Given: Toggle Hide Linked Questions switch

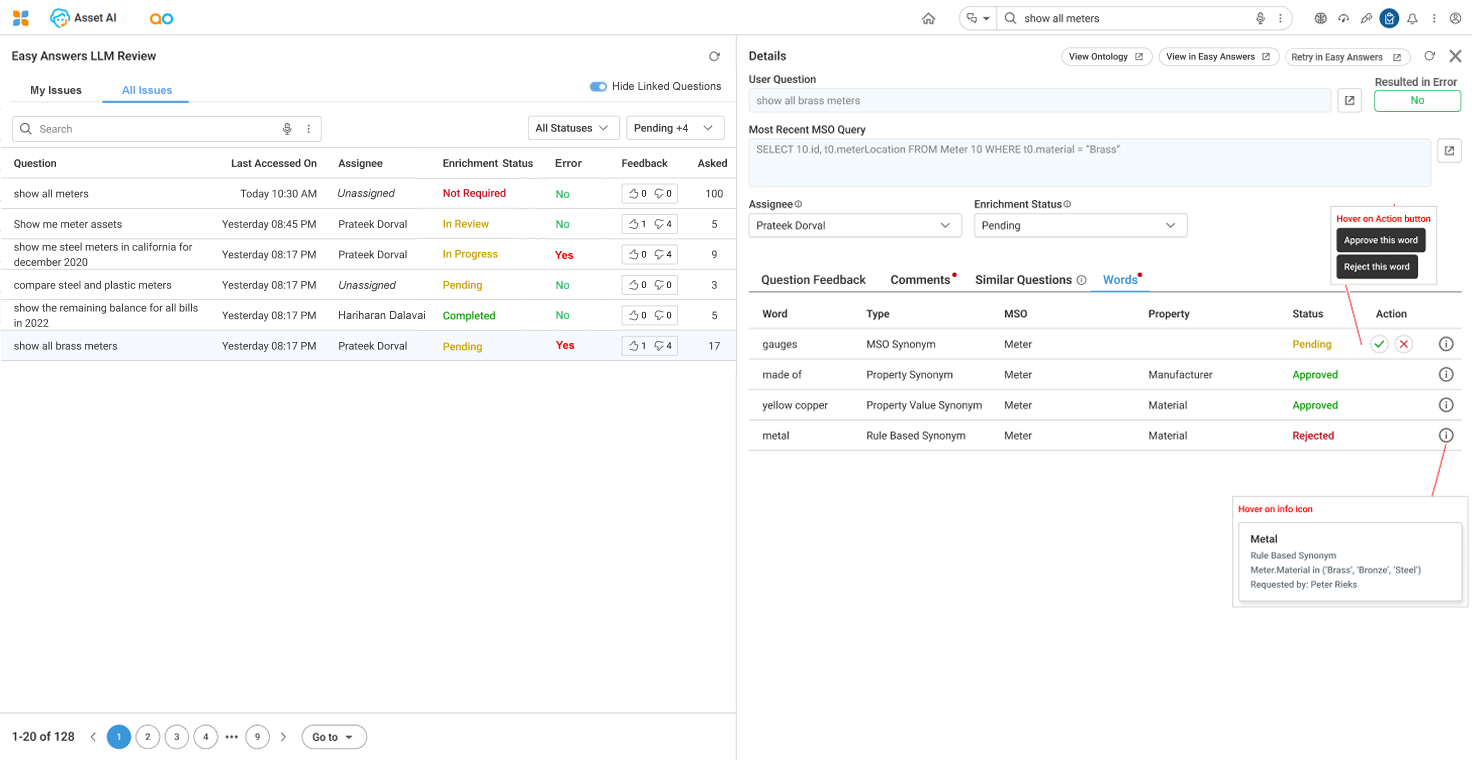Looking at the screenshot, I should (x=598, y=87).
